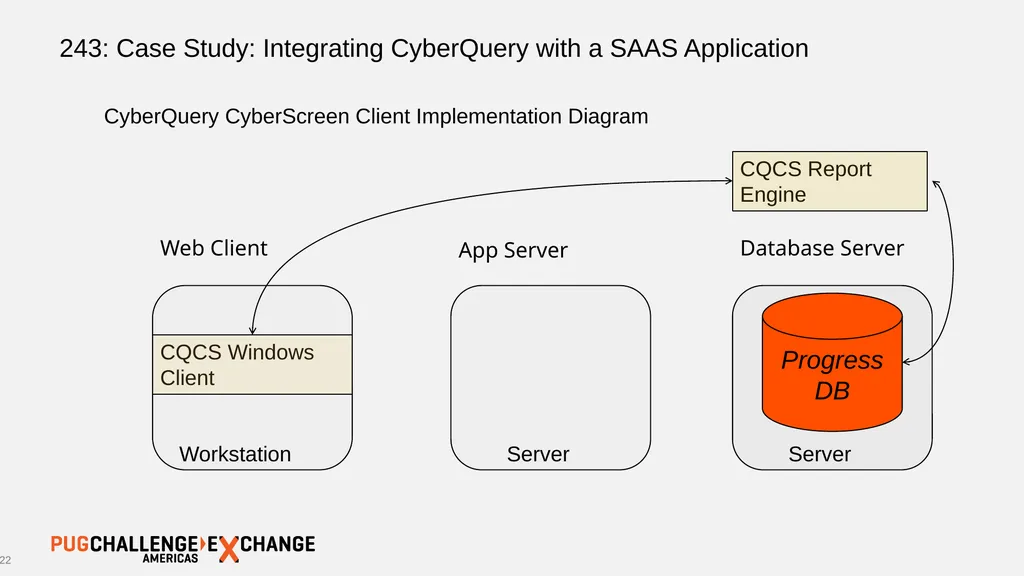Click the Database Server label

click(x=822, y=248)
